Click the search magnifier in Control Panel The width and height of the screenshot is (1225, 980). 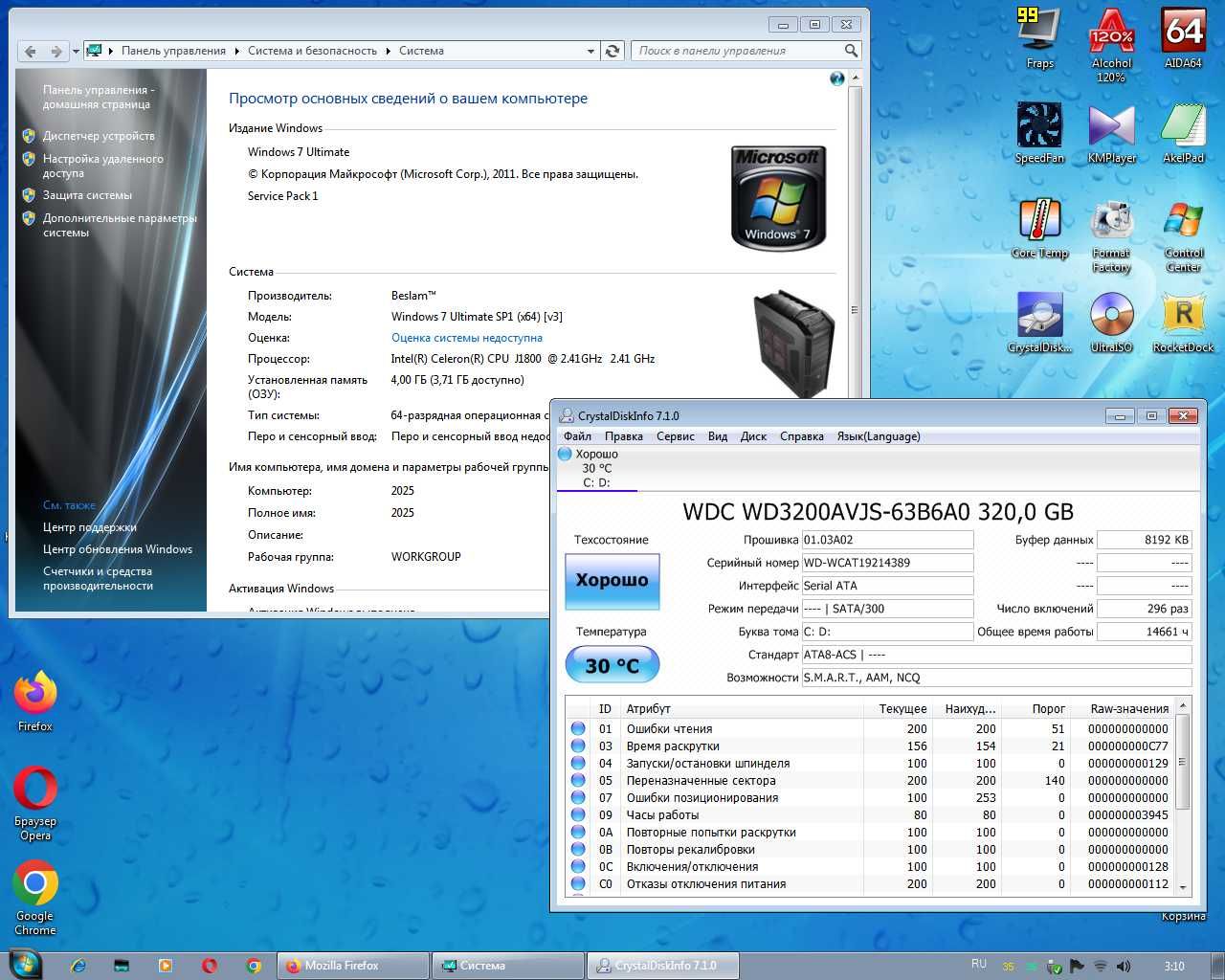851,51
